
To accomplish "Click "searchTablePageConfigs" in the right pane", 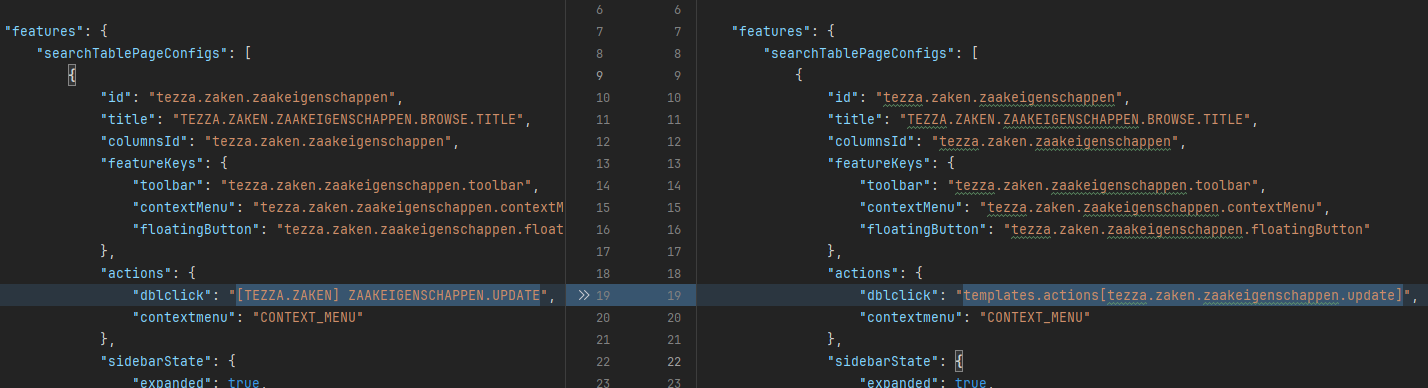I will (857, 54).
